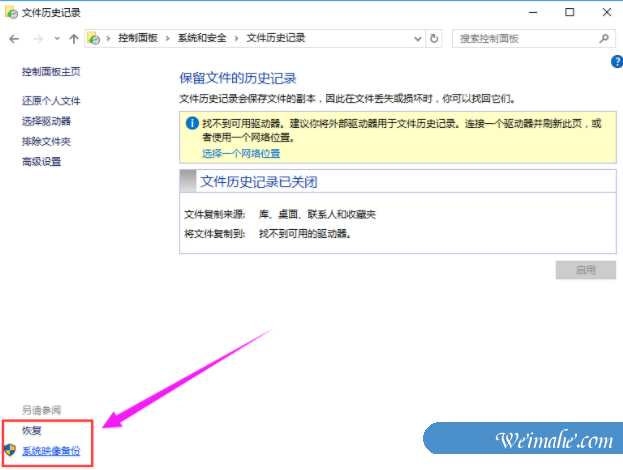Refresh the page with refresh button
Screen dimensions: 623x470
point(434,39)
